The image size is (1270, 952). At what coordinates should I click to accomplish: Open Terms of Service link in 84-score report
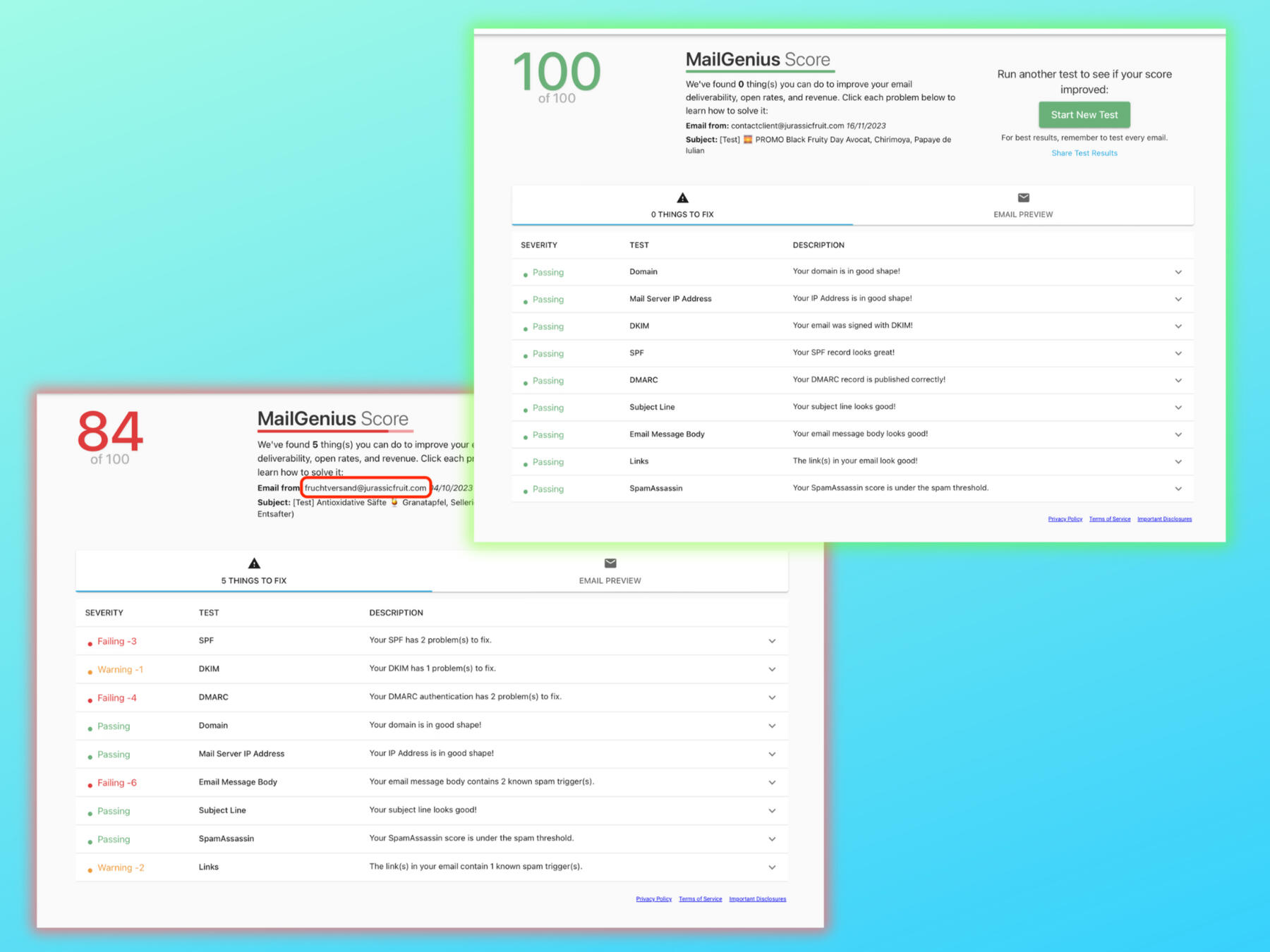coord(700,899)
